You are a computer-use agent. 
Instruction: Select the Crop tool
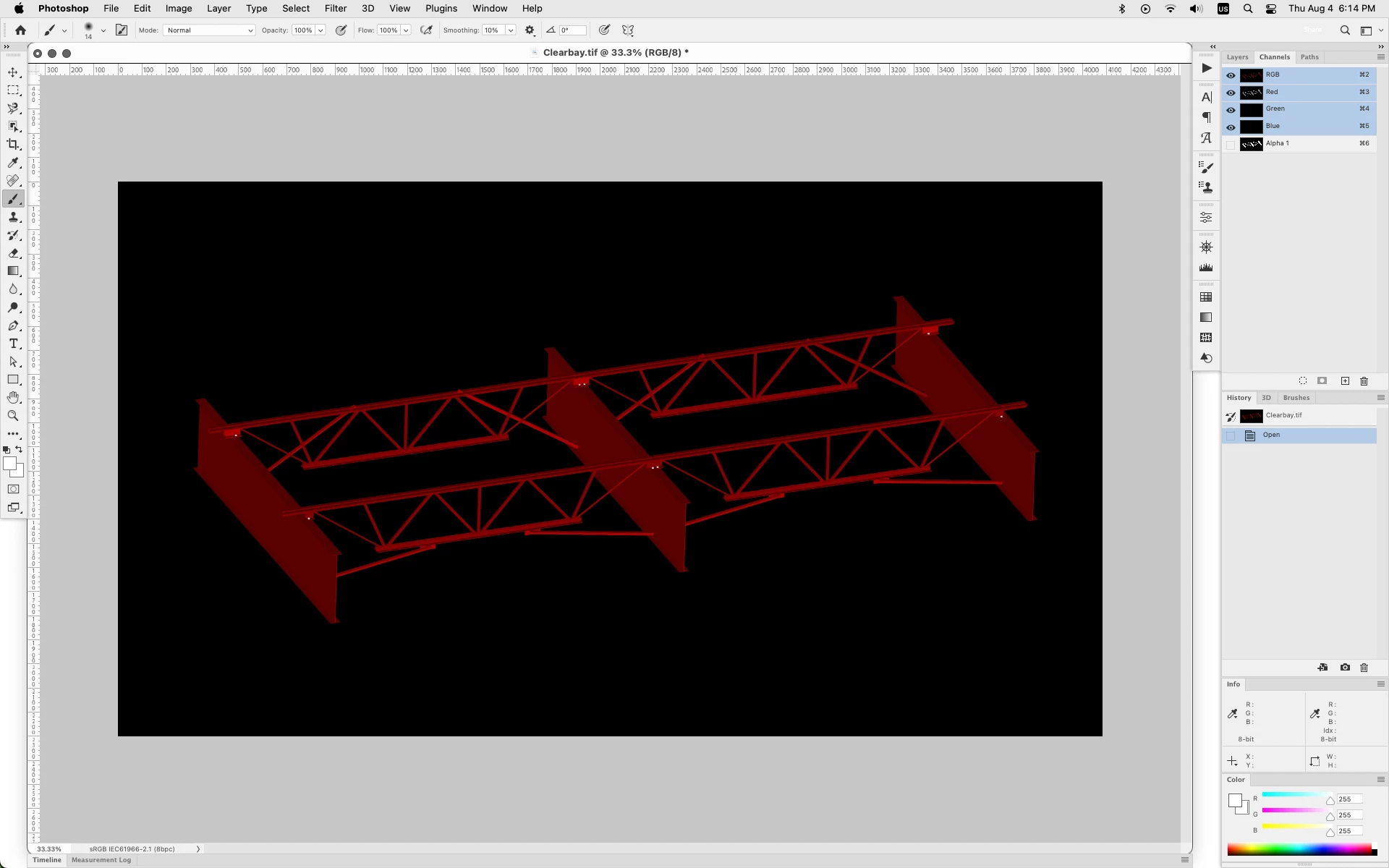(13, 145)
